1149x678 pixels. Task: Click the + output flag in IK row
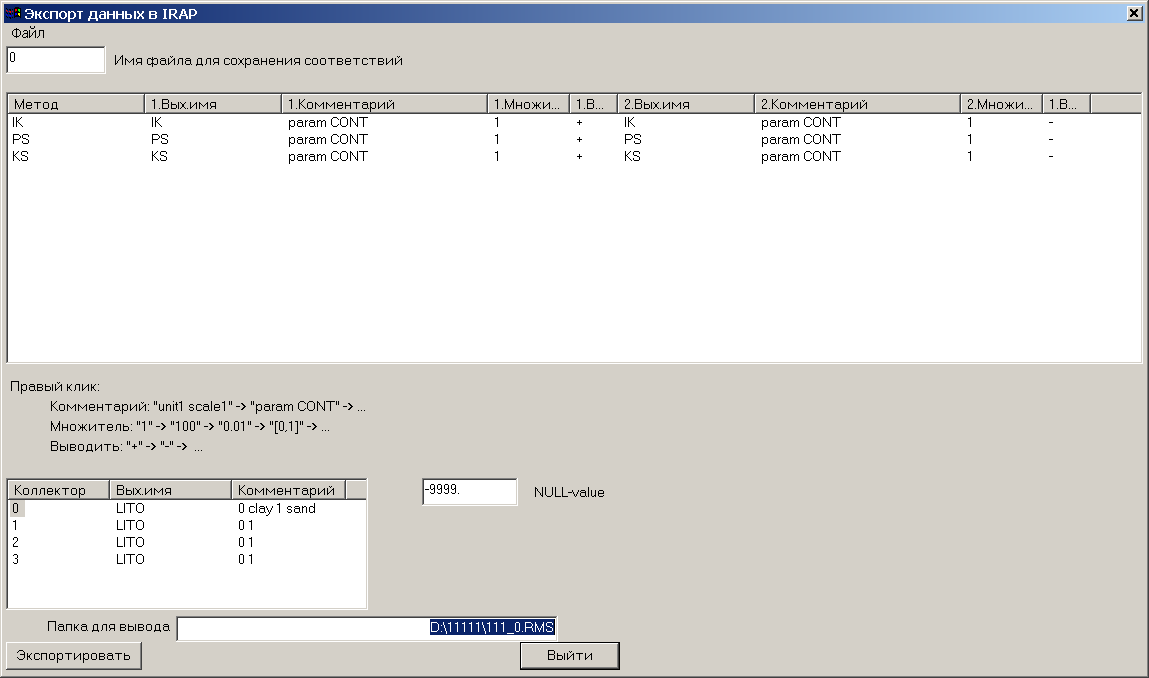click(x=580, y=122)
